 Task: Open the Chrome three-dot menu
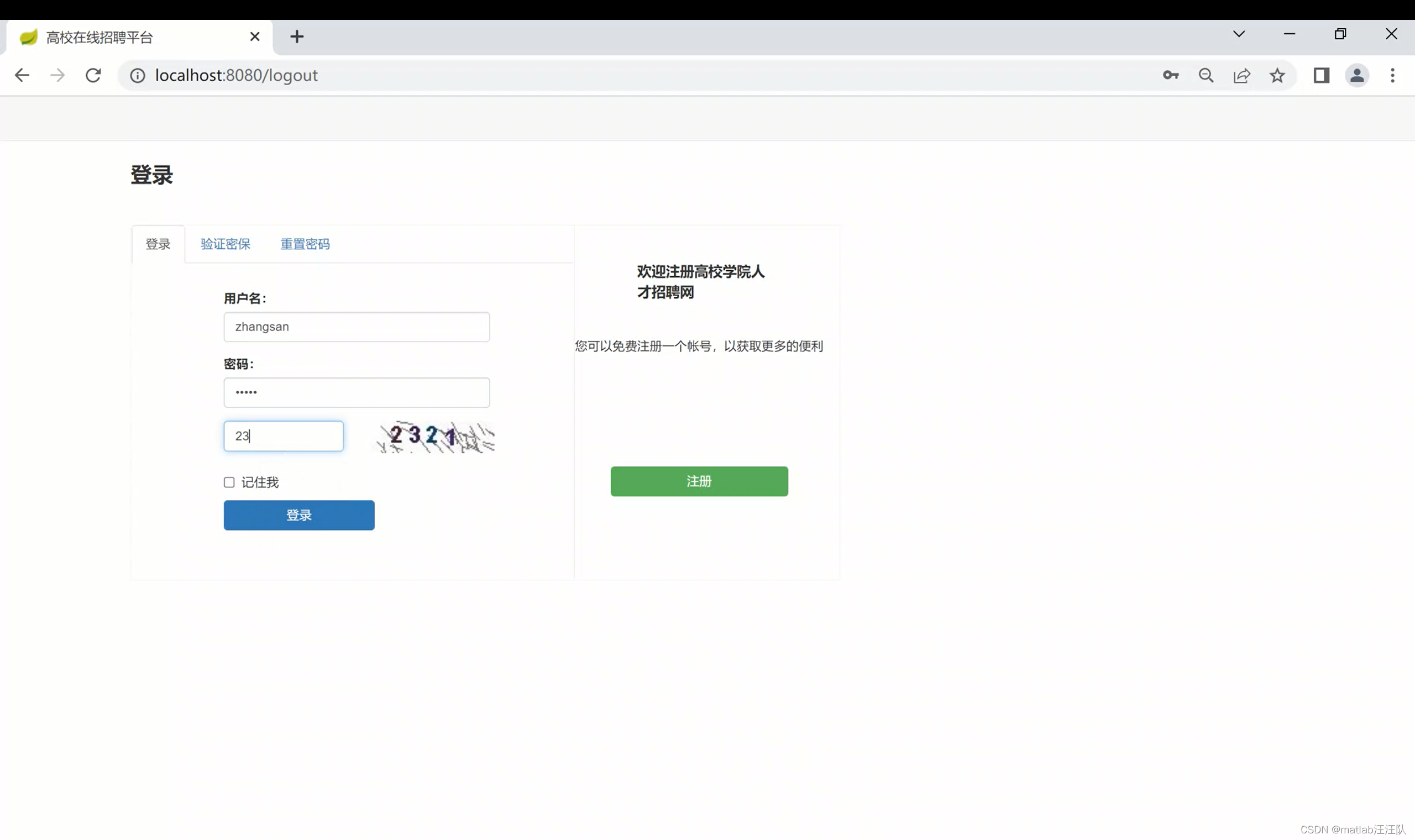pyautogui.click(x=1392, y=75)
